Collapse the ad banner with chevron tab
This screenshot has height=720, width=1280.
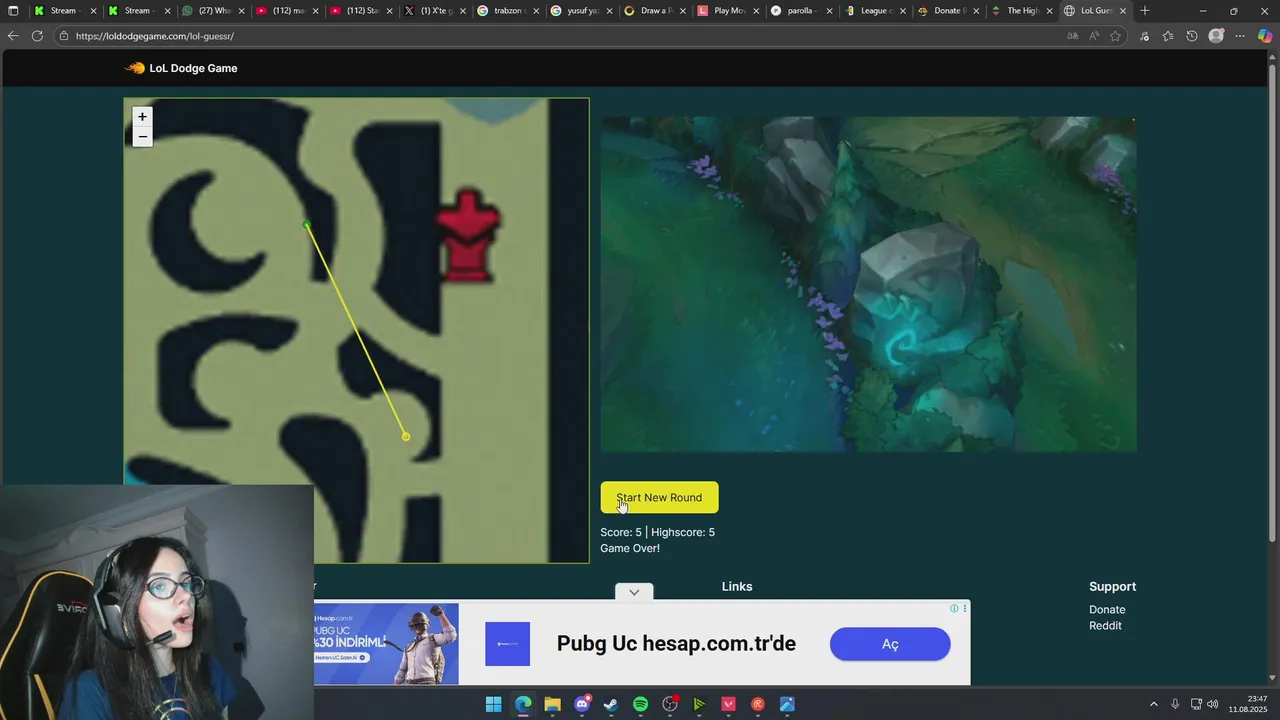pos(634,592)
